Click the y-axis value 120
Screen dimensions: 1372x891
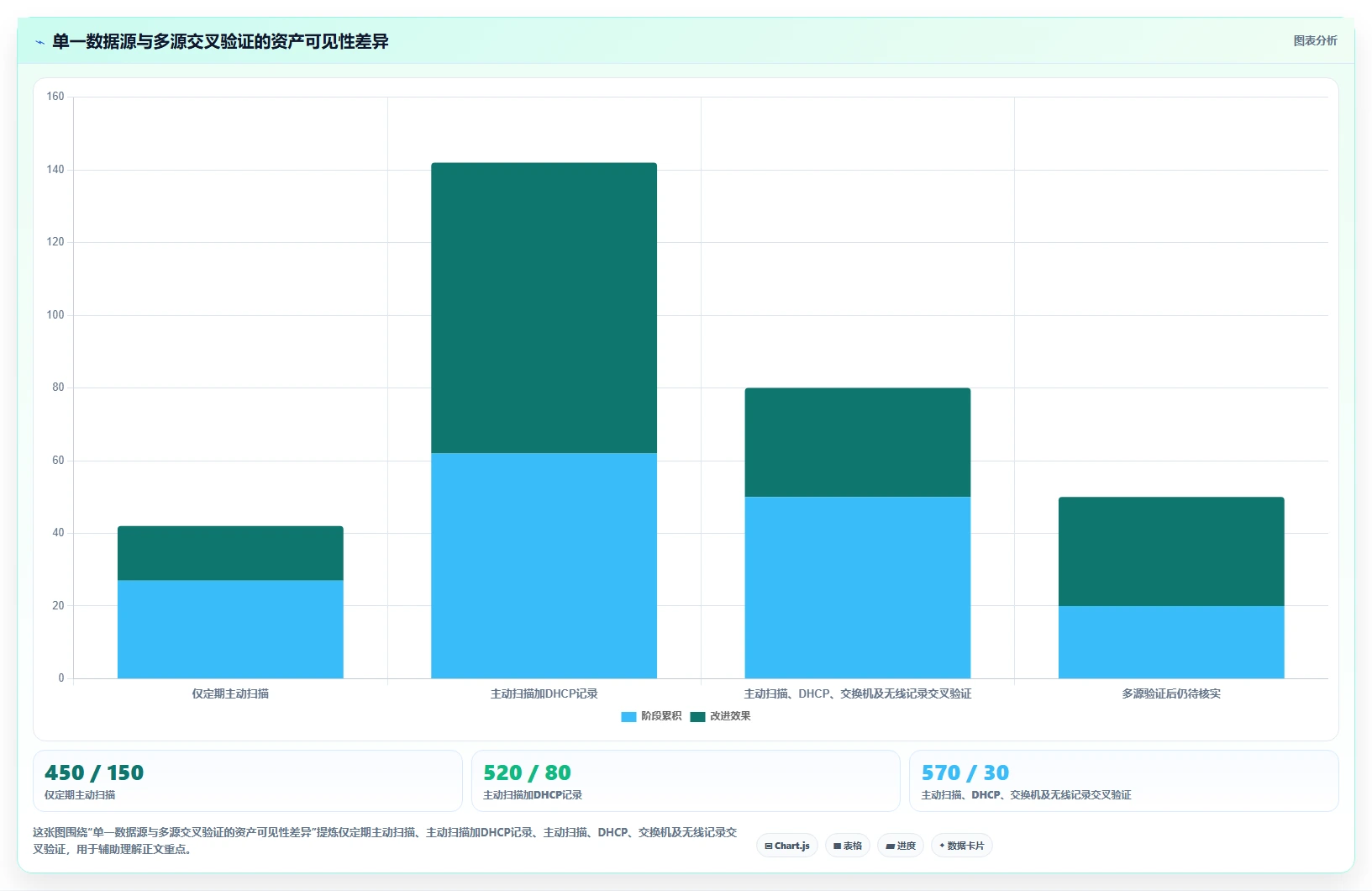point(55,242)
